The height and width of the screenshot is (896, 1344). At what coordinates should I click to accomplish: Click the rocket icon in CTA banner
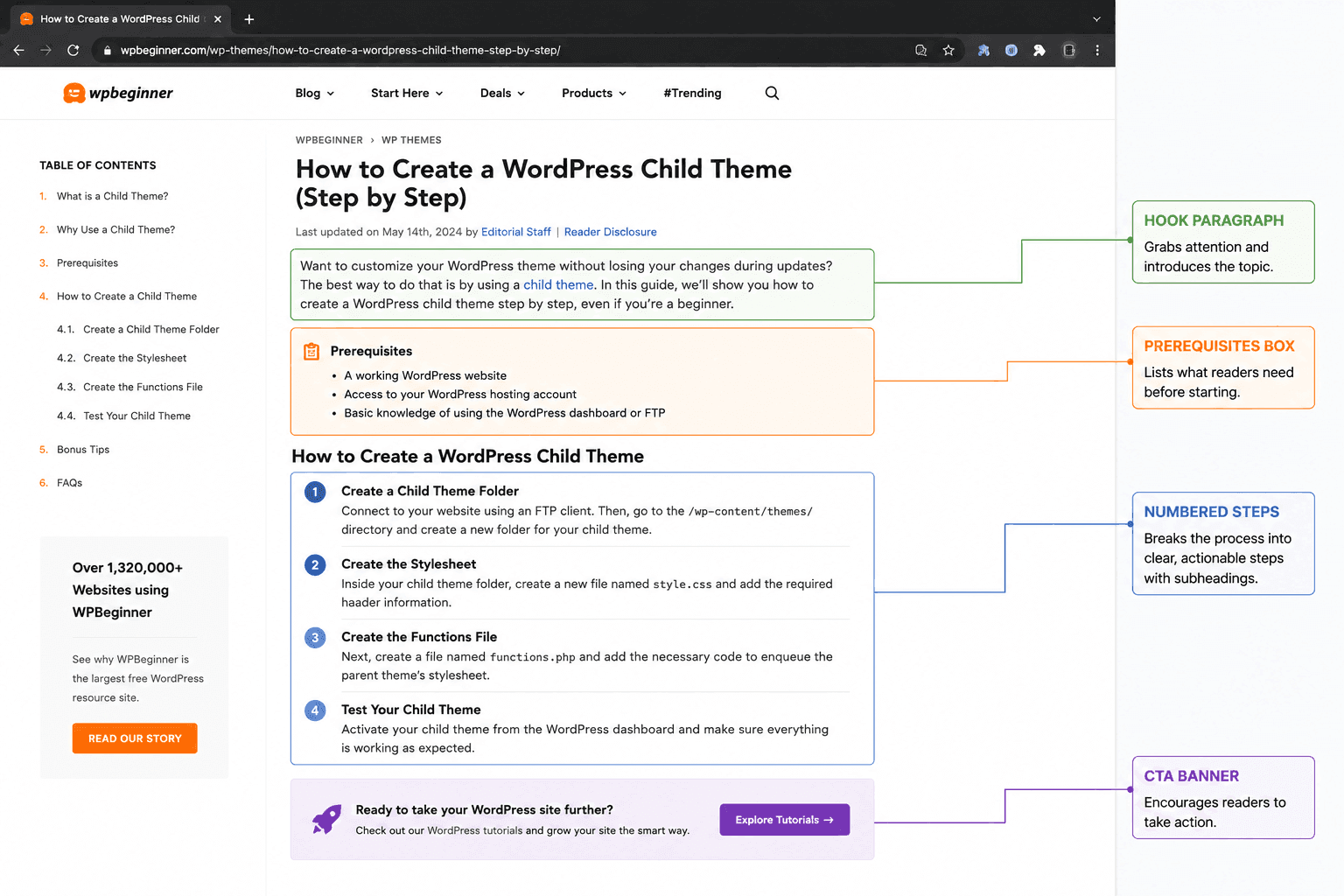[327, 820]
